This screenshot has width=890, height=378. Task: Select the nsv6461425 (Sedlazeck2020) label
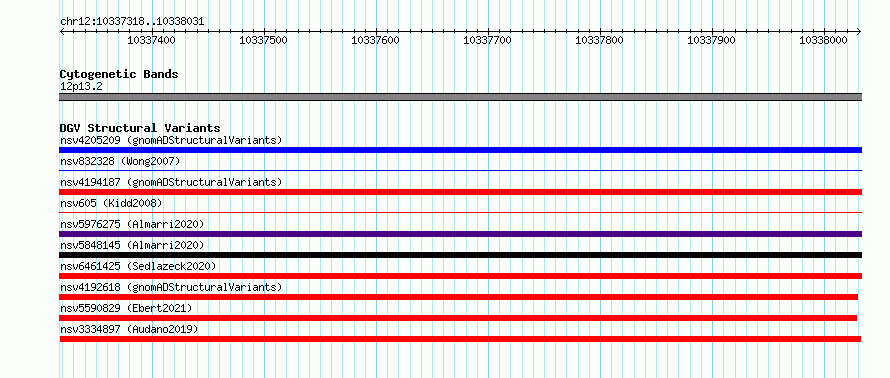click(x=138, y=266)
